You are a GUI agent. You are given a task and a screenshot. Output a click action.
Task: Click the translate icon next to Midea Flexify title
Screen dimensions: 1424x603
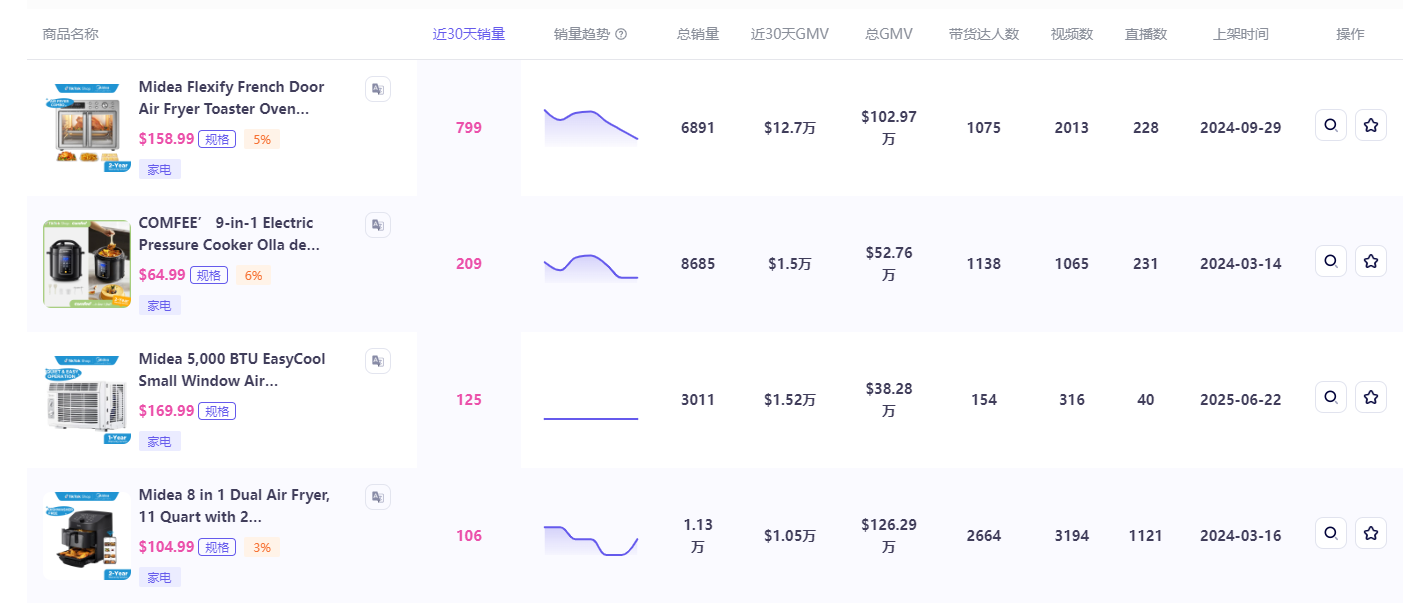377,89
